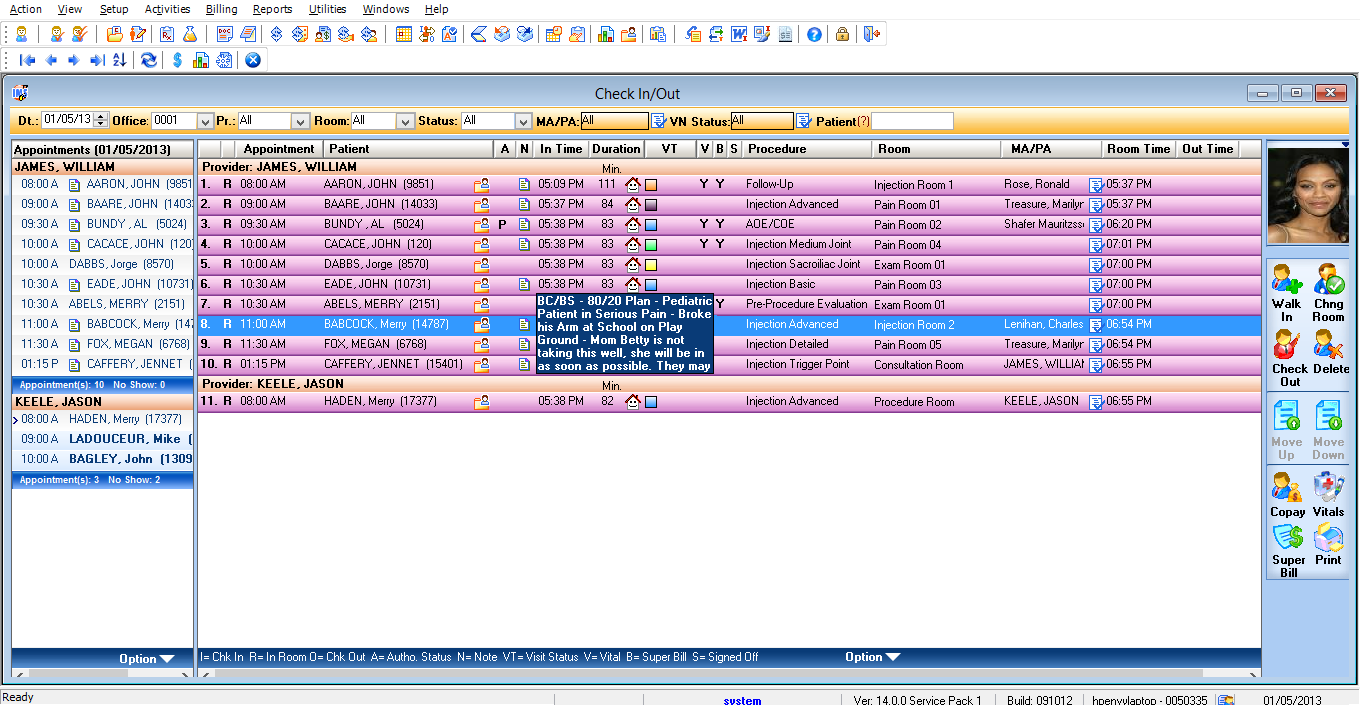Viewport: 1360px width, 705px height.
Task: Open the Utilities menu
Action: [x=327, y=9]
